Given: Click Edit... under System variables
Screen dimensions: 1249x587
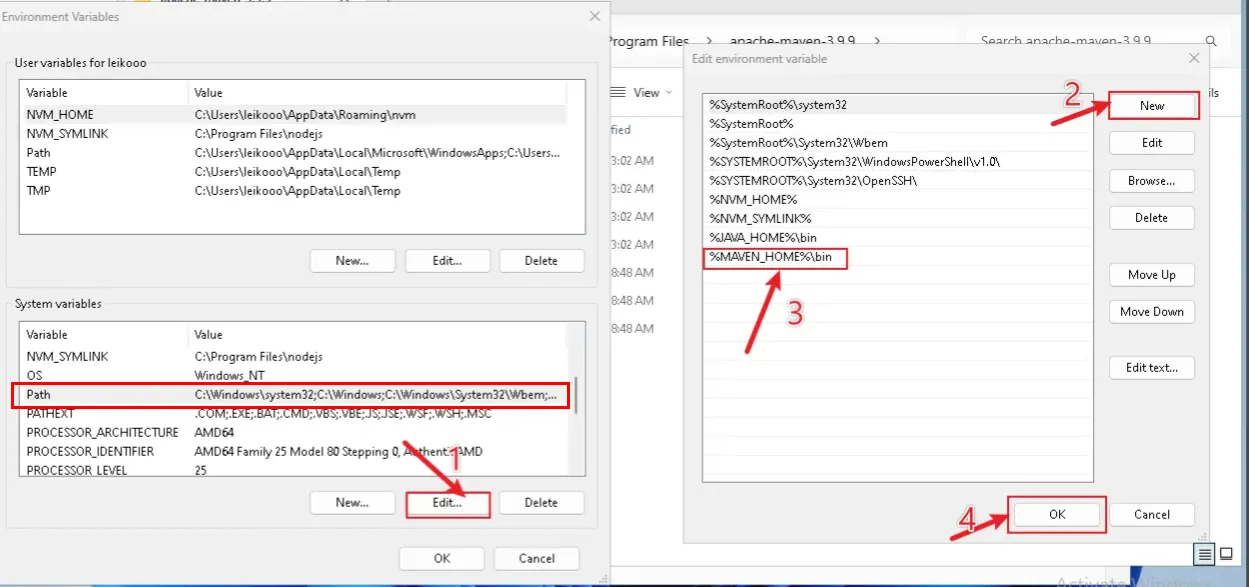Looking at the screenshot, I should pos(447,503).
